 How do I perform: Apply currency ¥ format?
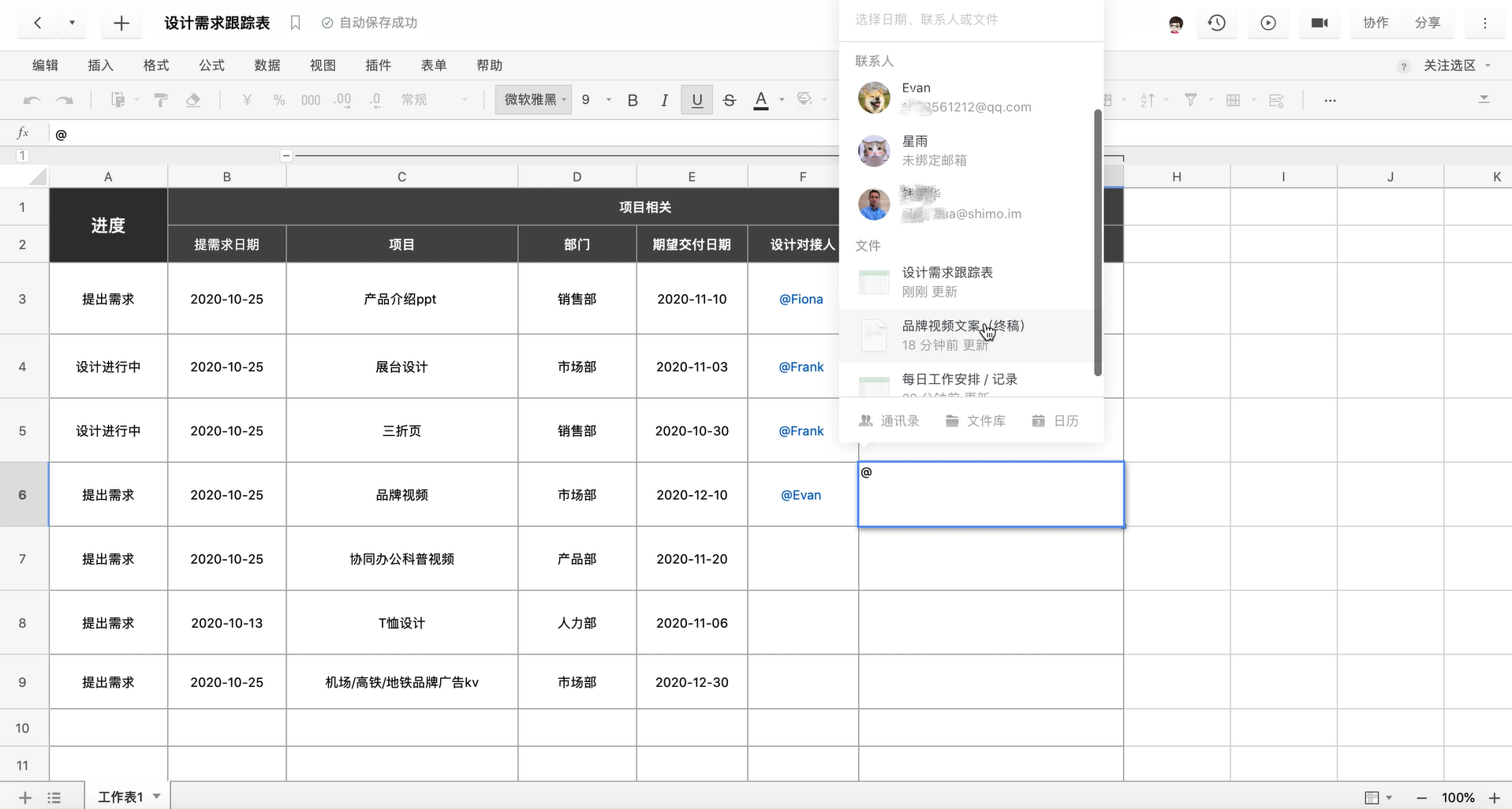[247, 100]
